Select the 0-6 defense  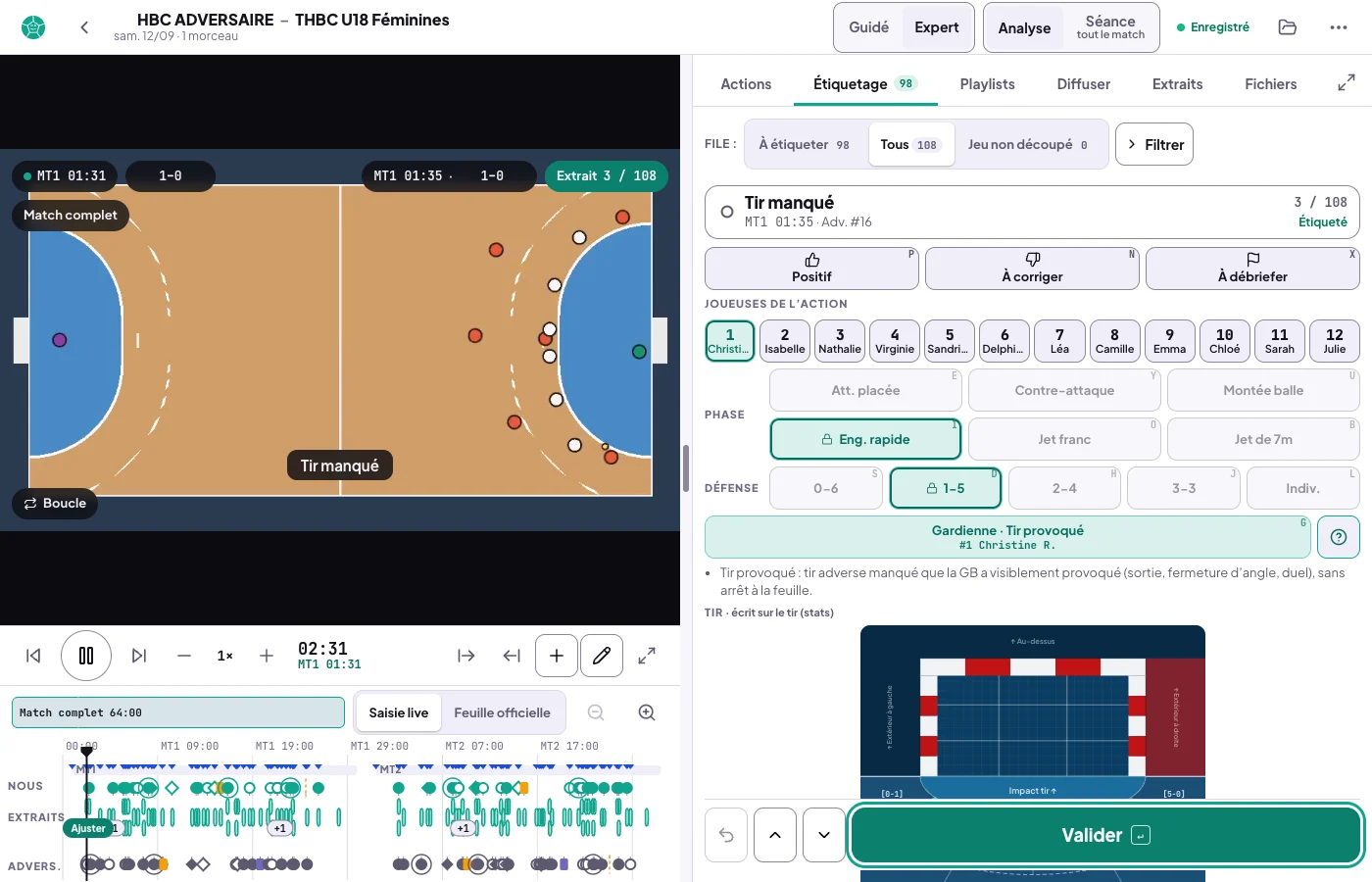tap(826, 488)
